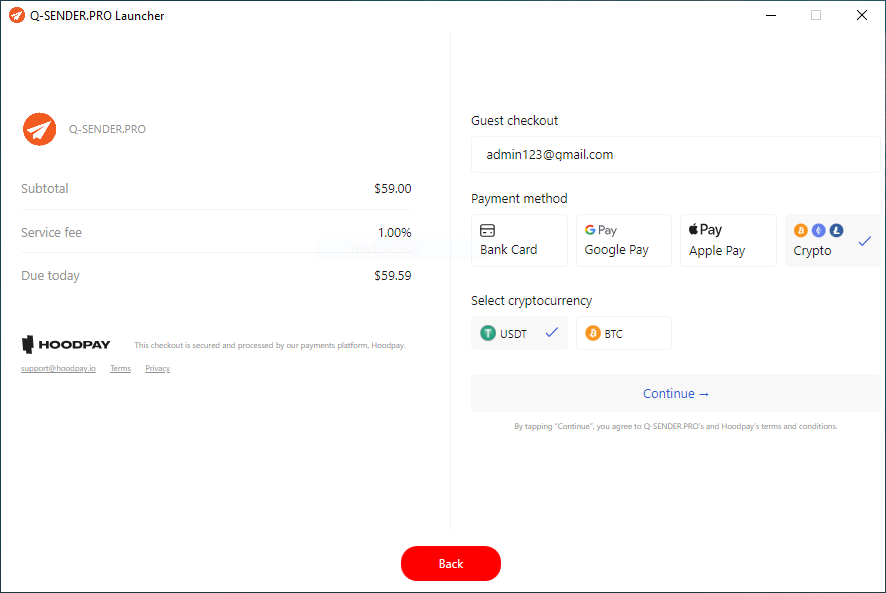Click the terms and conditions agreement notice
Image resolution: width=886 pixels, height=593 pixels.
click(x=676, y=426)
